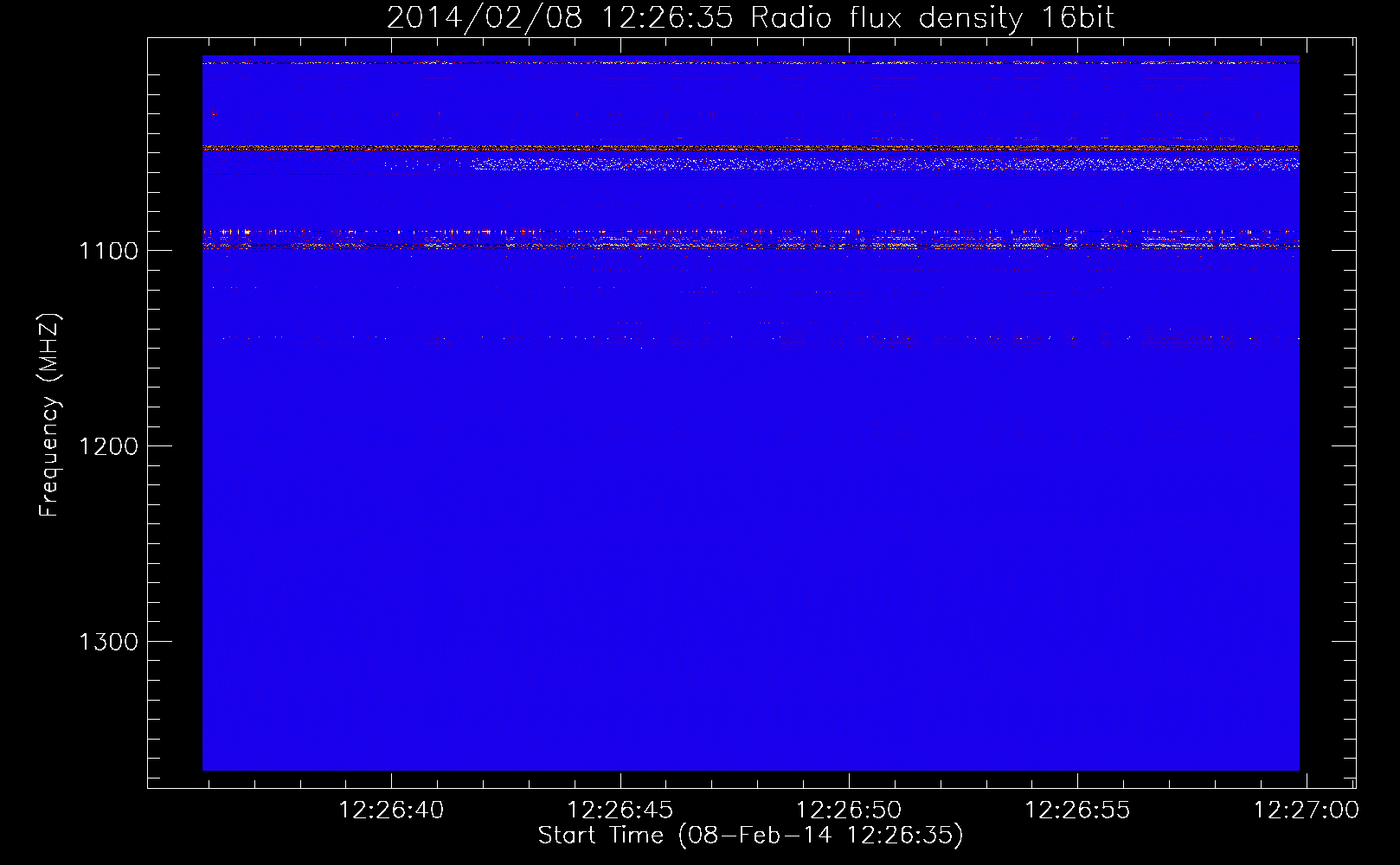Click the speckled white band below the bright red band
The height and width of the screenshot is (865, 1400).
click(885, 163)
